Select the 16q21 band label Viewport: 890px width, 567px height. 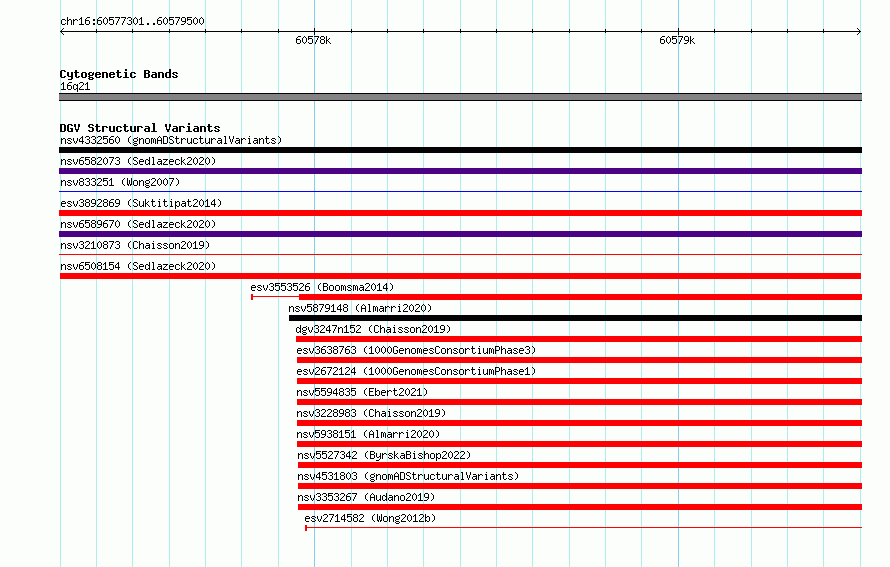[x=75, y=86]
